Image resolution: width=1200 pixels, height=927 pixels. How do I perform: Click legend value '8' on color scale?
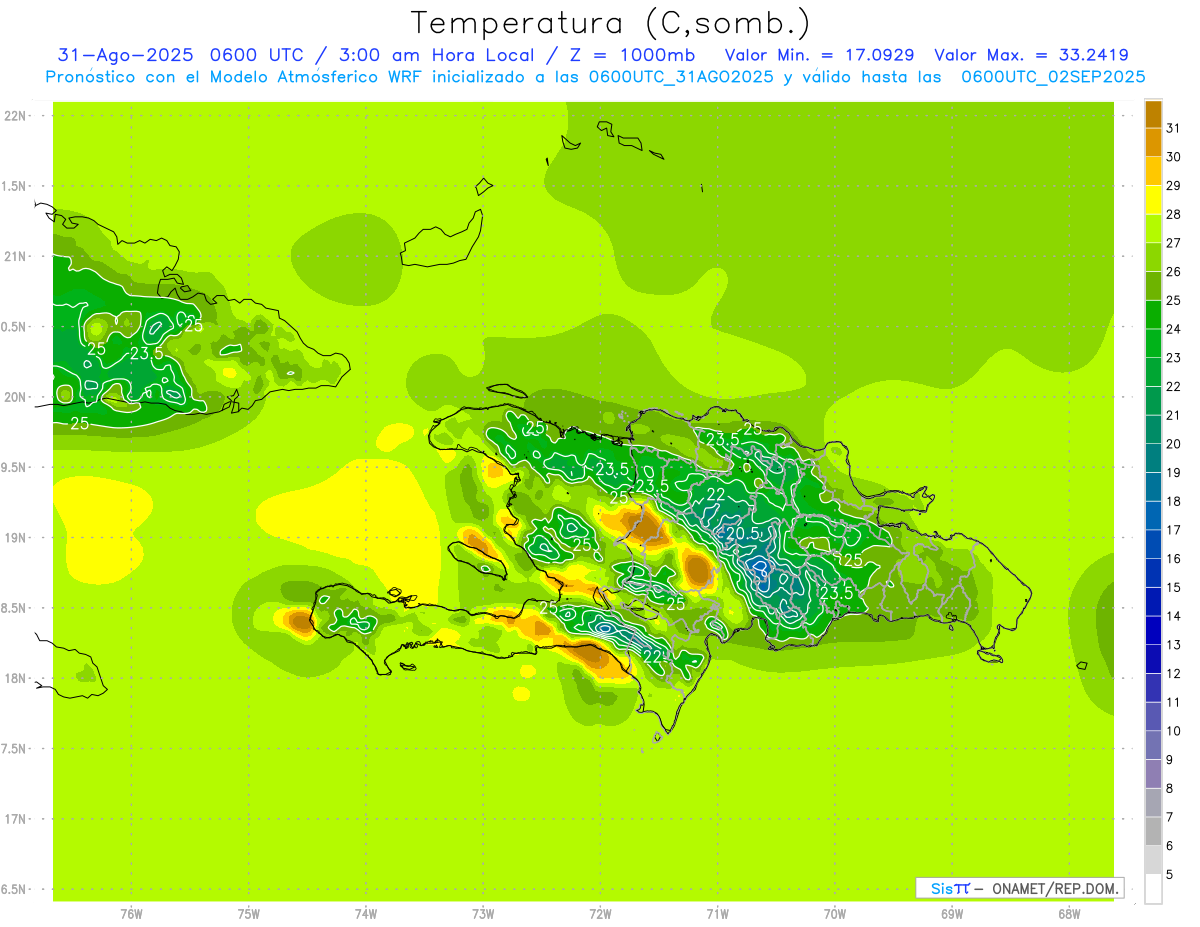1170,789
